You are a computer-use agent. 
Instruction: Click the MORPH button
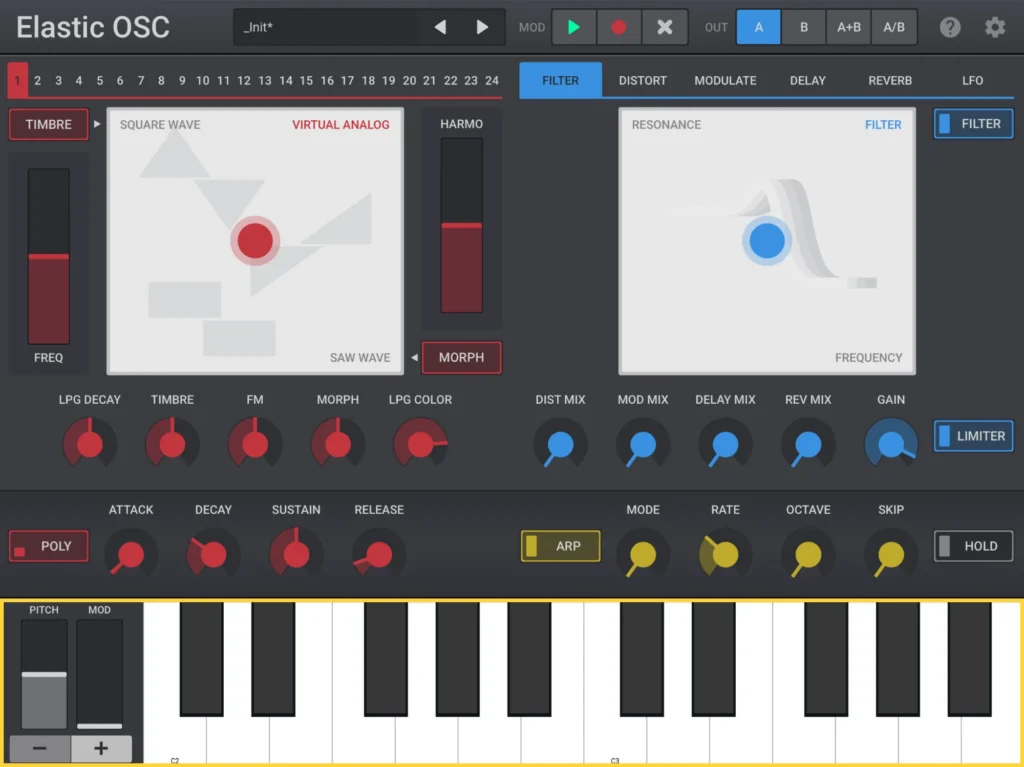462,357
